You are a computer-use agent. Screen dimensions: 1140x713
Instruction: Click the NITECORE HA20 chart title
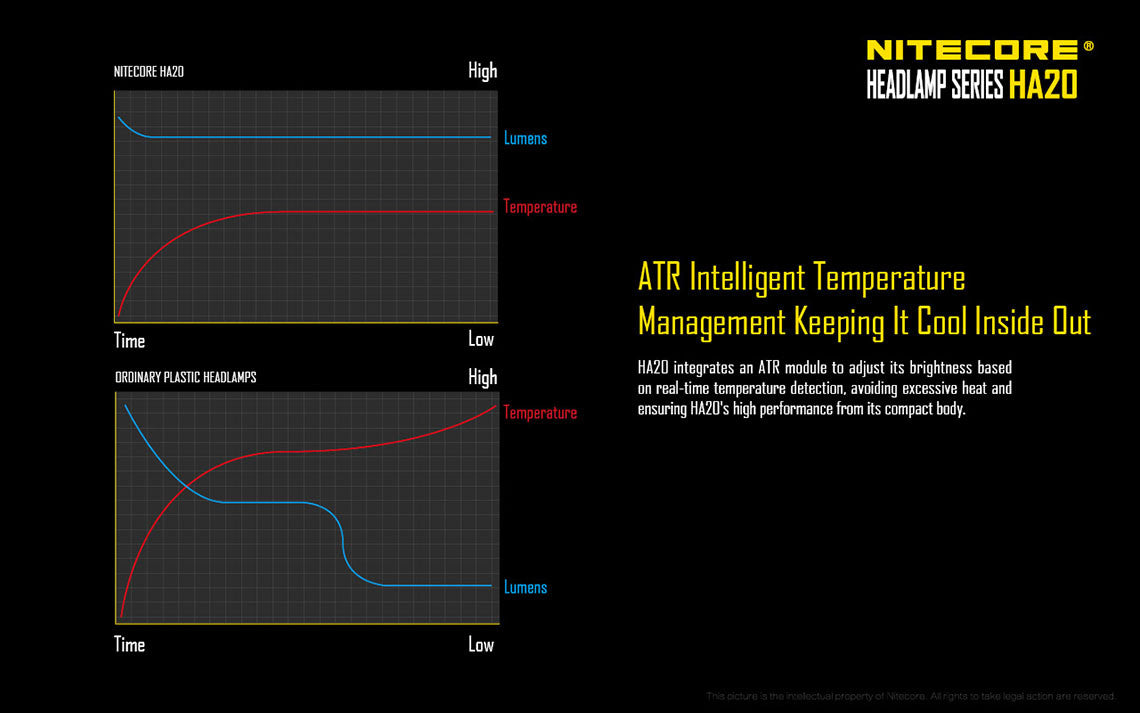point(148,72)
